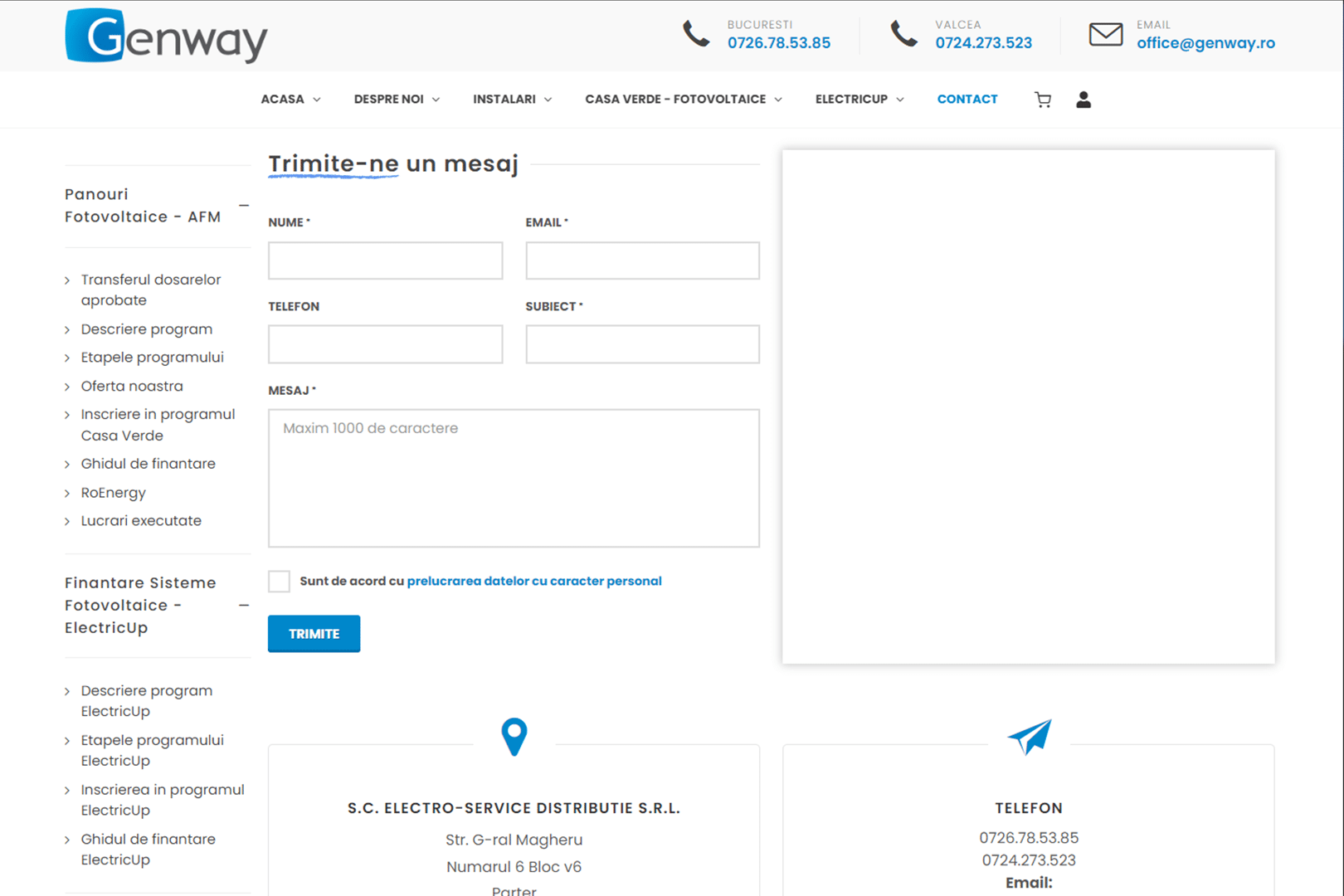The width and height of the screenshot is (1344, 896).
Task: Click the Valcea phone icon
Action: click(903, 35)
